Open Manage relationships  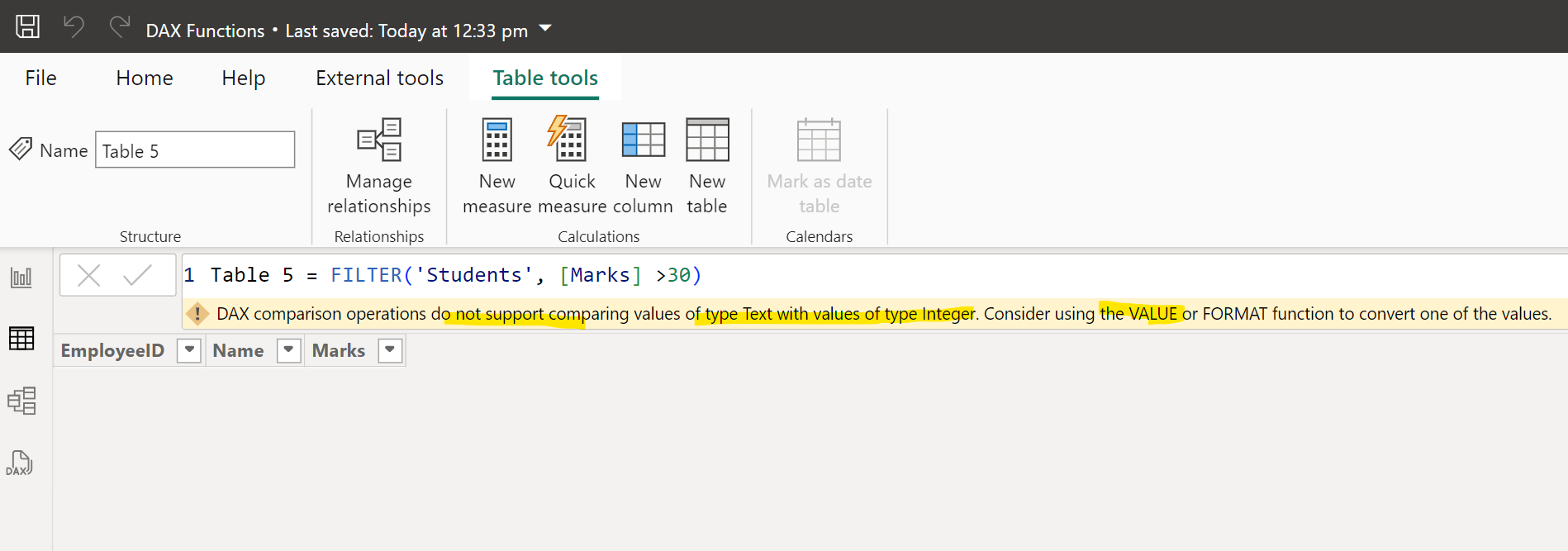[x=378, y=166]
